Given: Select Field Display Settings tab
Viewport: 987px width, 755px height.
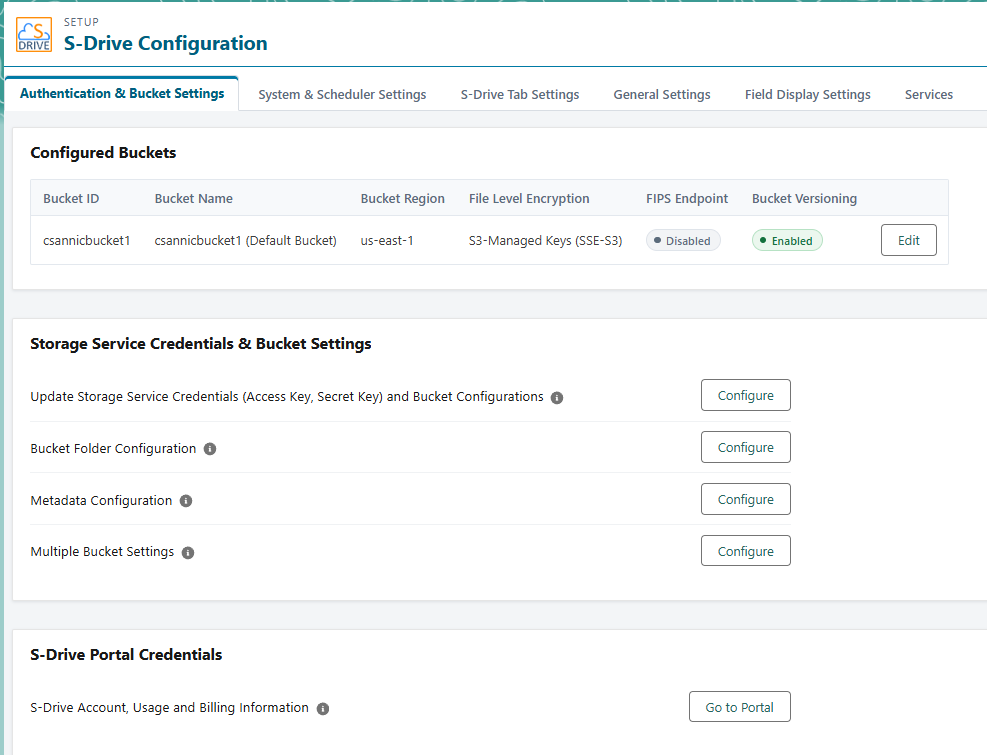Looking at the screenshot, I should point(808,94).
